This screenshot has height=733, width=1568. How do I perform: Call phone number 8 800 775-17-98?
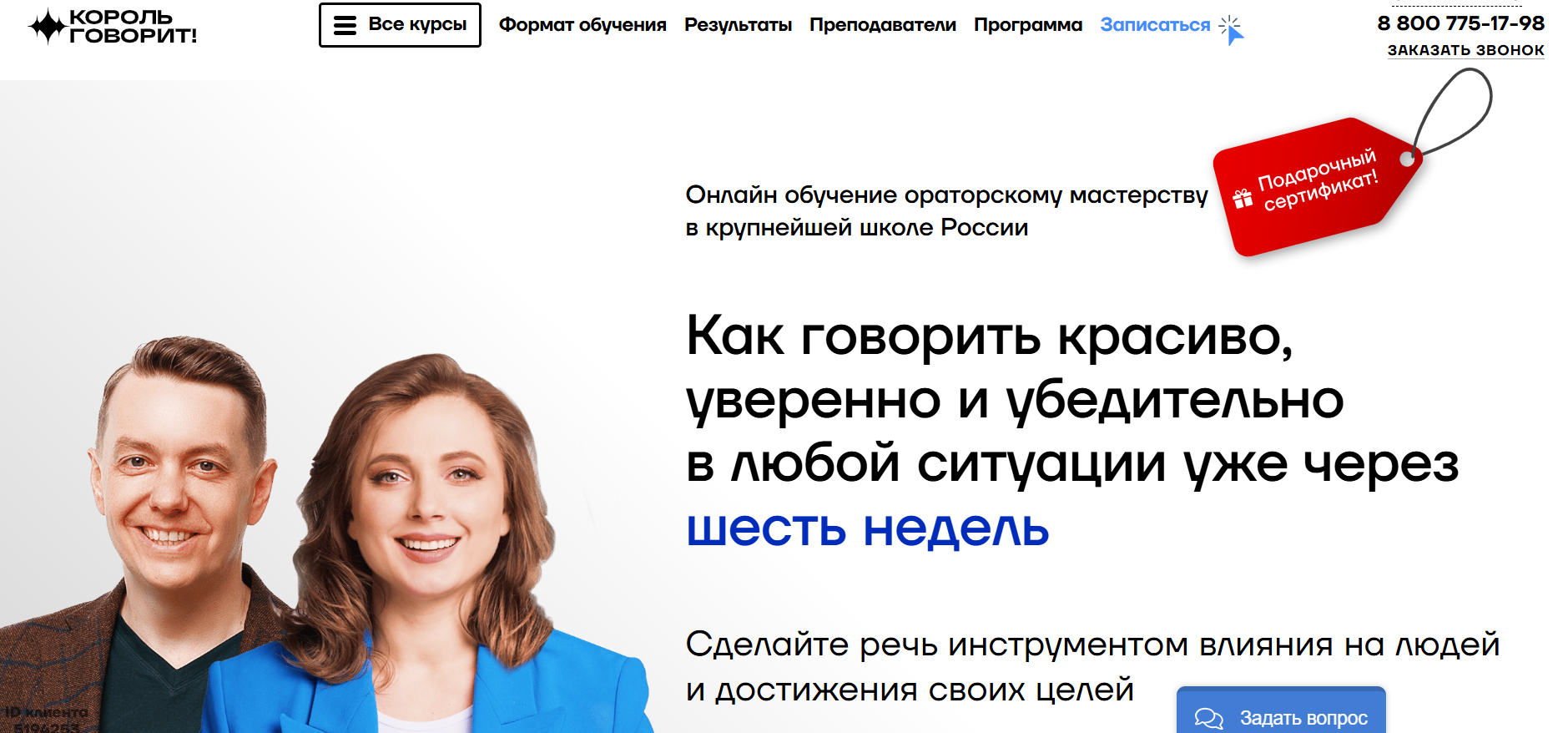[x=1460, y=23]
